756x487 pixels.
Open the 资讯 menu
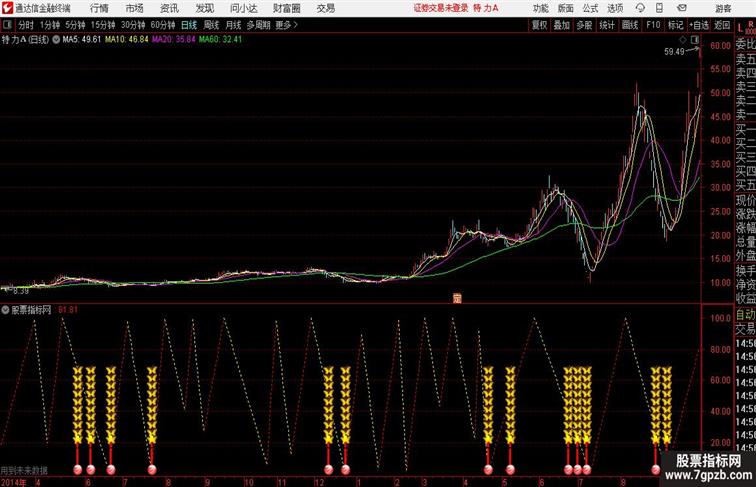pyautogui.click(x=169, y=8)
